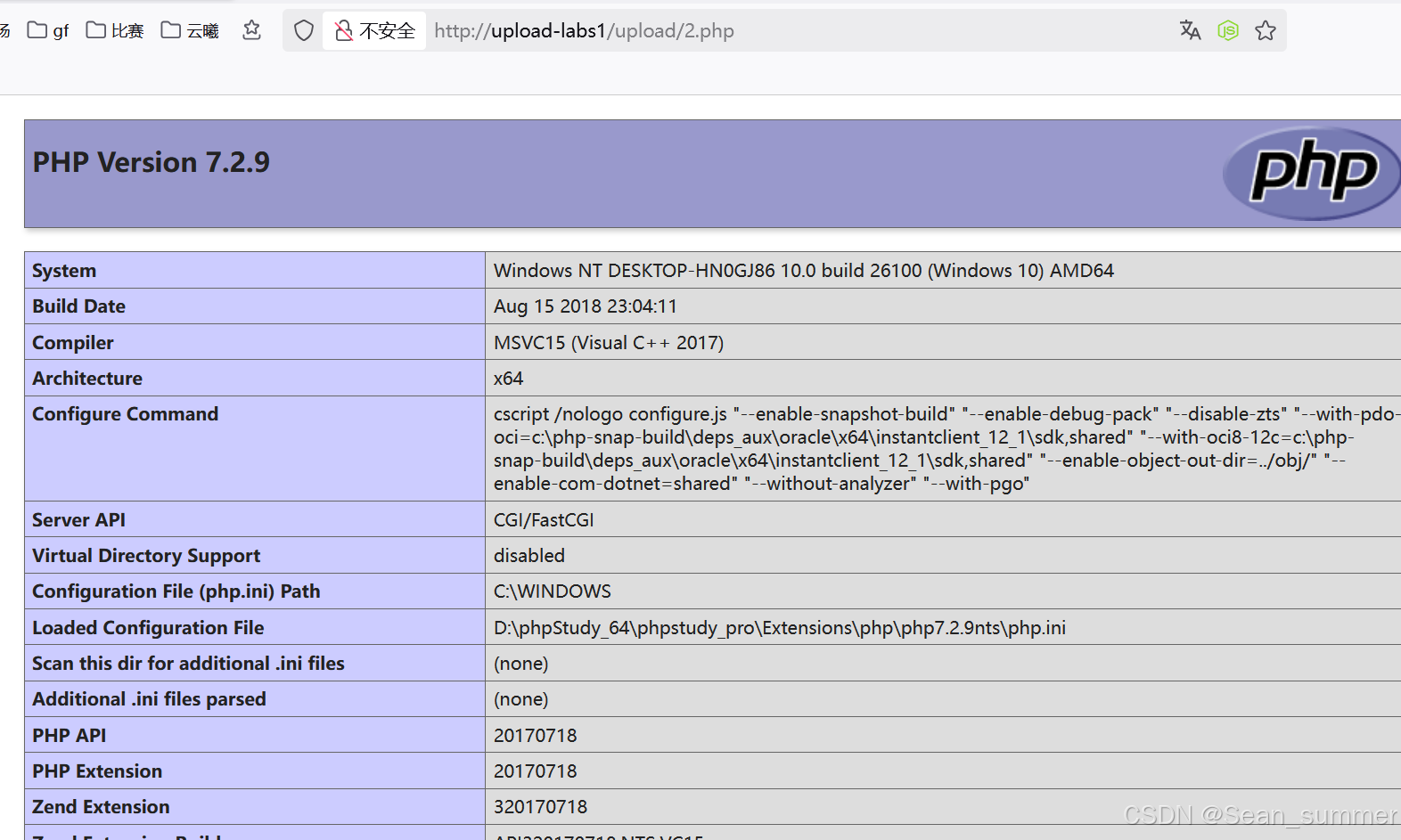The image size is (1401, 840).
Task: Click the 320170718 Zend Extension value
Action: pyautogui.click(x=541, y=807)
